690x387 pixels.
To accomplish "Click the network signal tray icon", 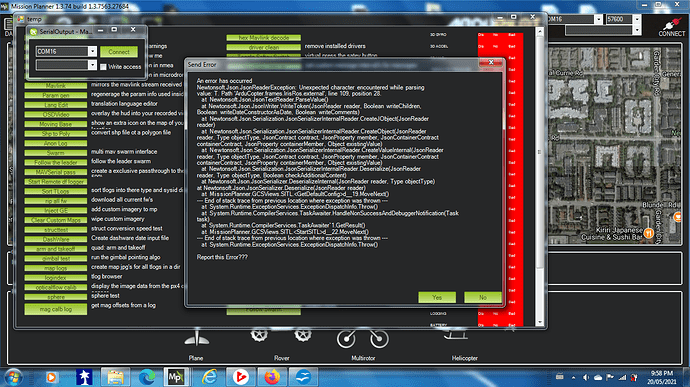I will (622, 377).
